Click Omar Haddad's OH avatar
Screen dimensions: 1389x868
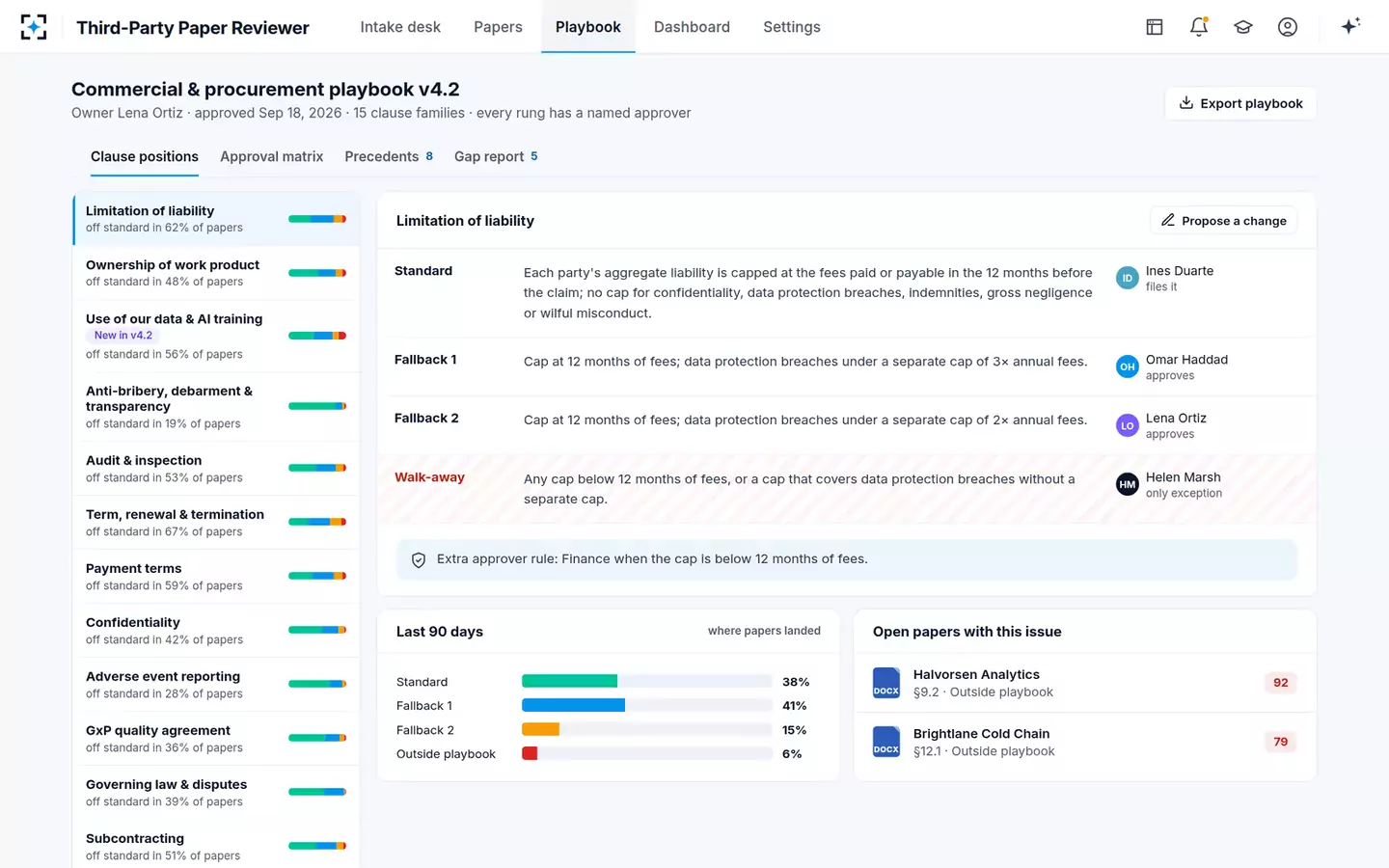coord(1128,366)
